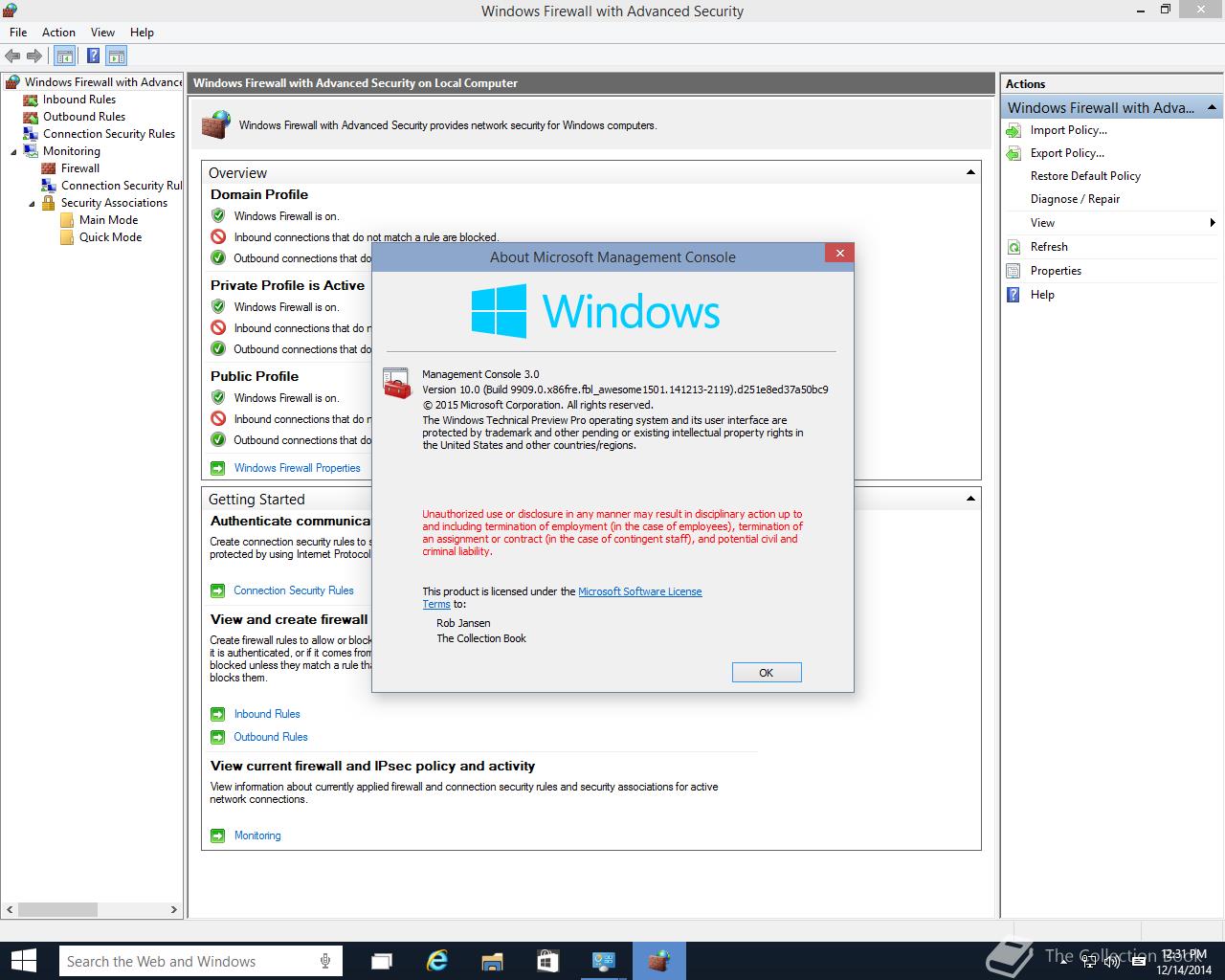1225x980 pixels.
Task: Select the Outbound Rules node in the console tree
Action: pyautogui.click(x=83, y=117)
